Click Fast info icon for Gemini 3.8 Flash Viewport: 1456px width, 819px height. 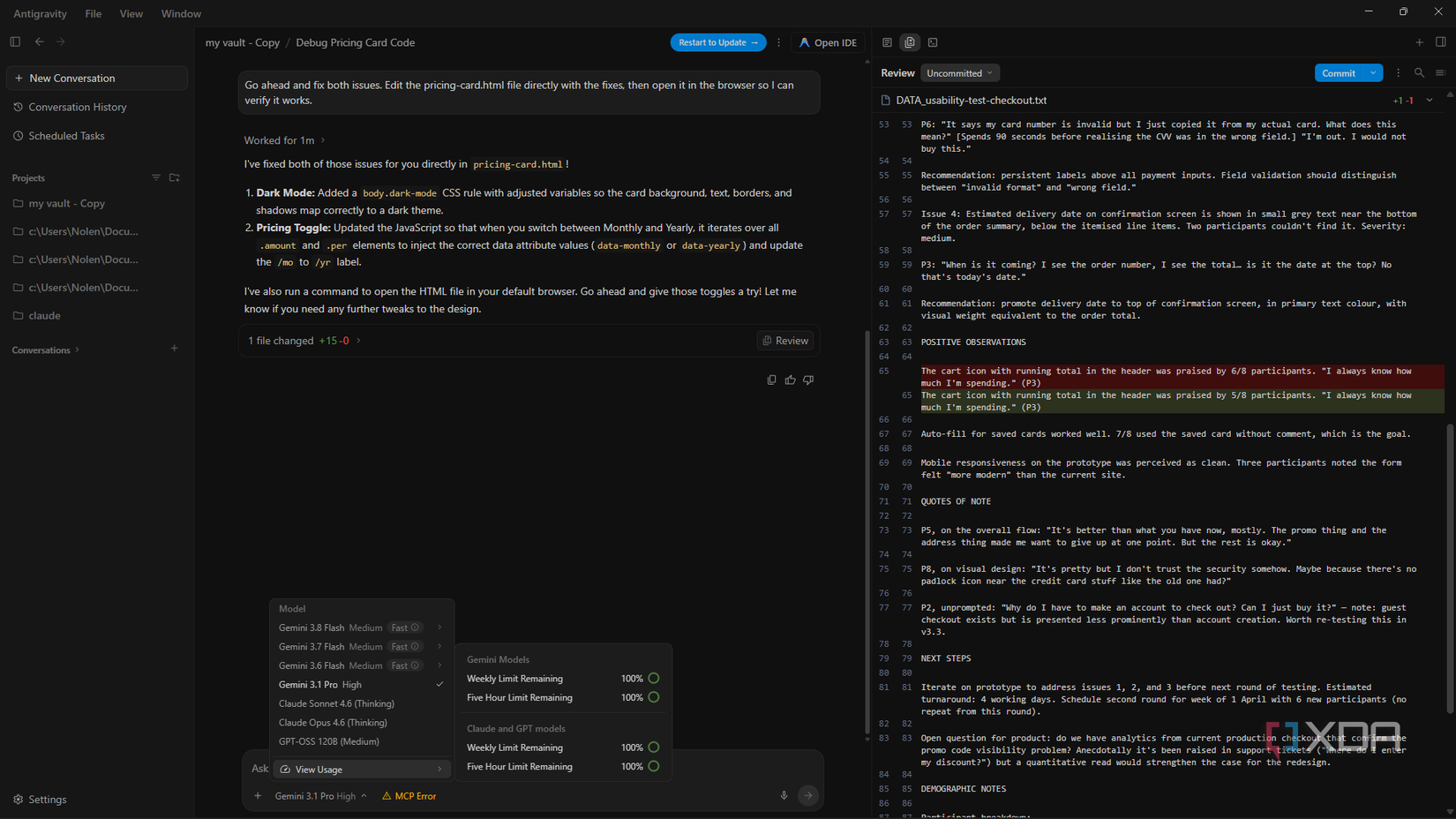coord(415,627)
